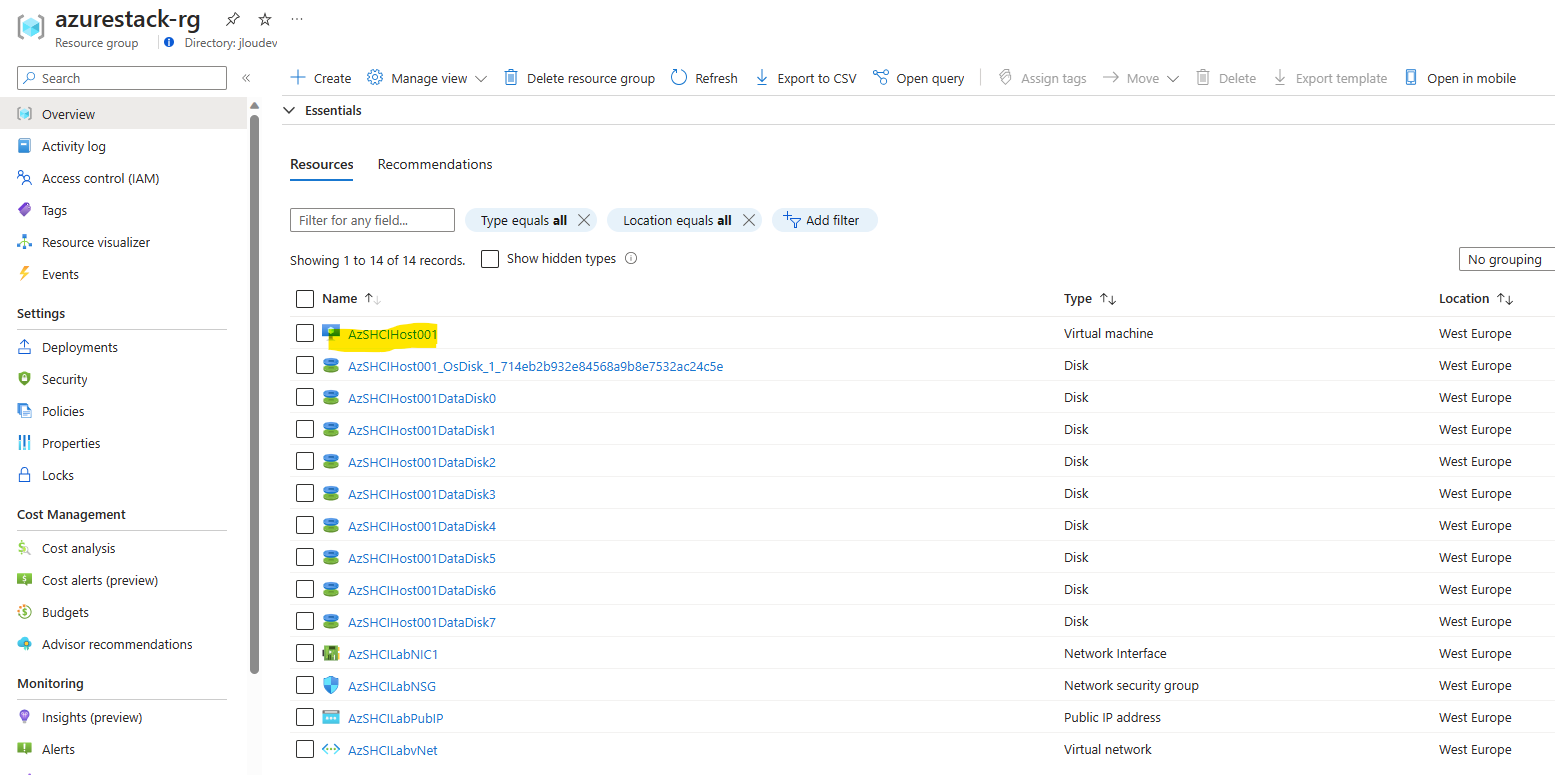Open the No grouping dropdown
The height and width of the screenshot is (775, 1555).
[x=1506, y=259]
